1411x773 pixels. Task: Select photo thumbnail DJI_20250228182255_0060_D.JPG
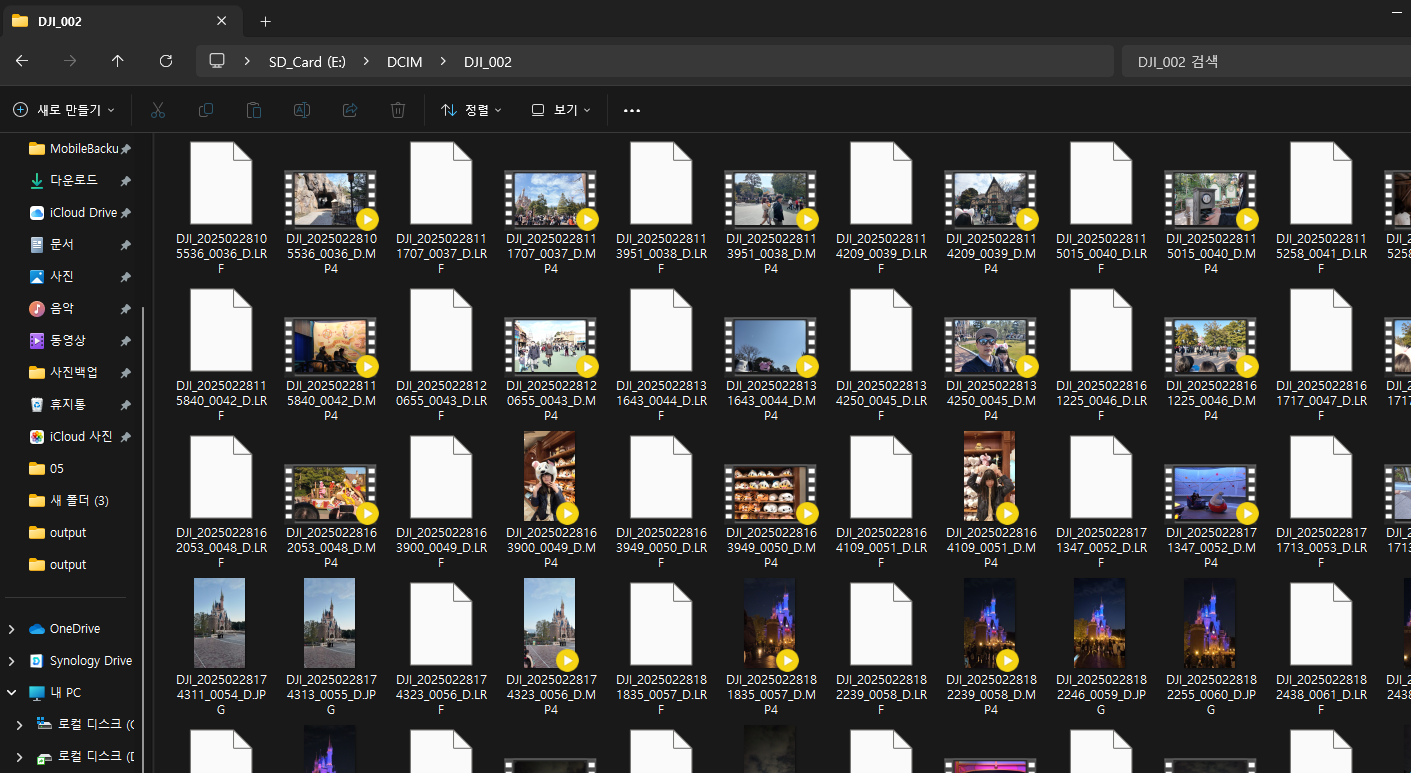1210,623
